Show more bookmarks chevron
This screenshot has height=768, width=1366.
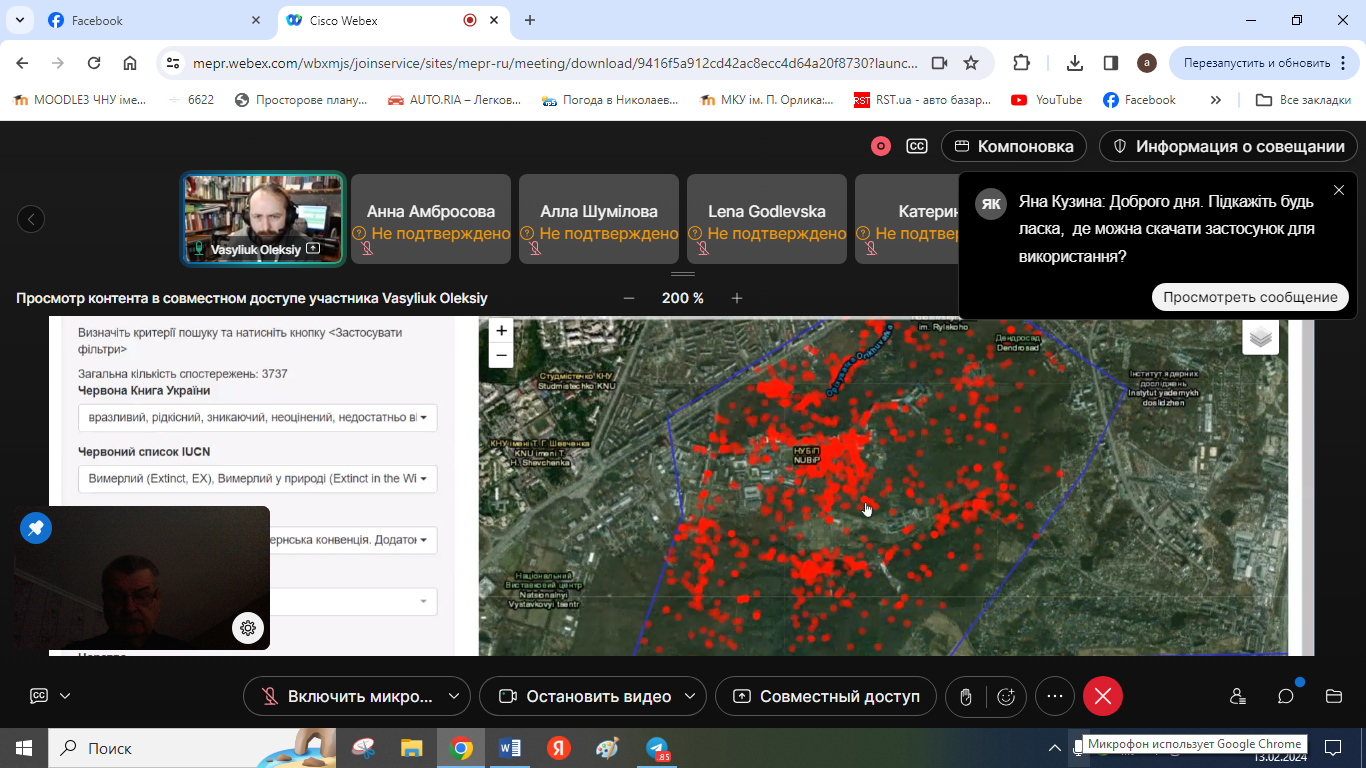coord(1216,100)
